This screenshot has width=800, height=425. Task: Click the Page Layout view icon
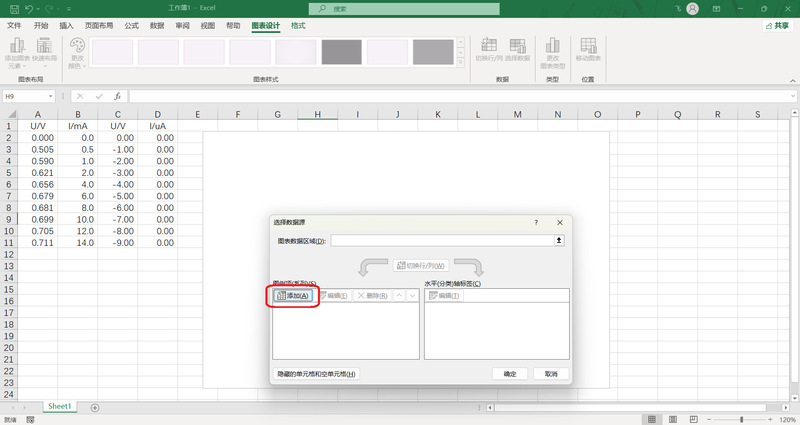click(x=672, y=419)
